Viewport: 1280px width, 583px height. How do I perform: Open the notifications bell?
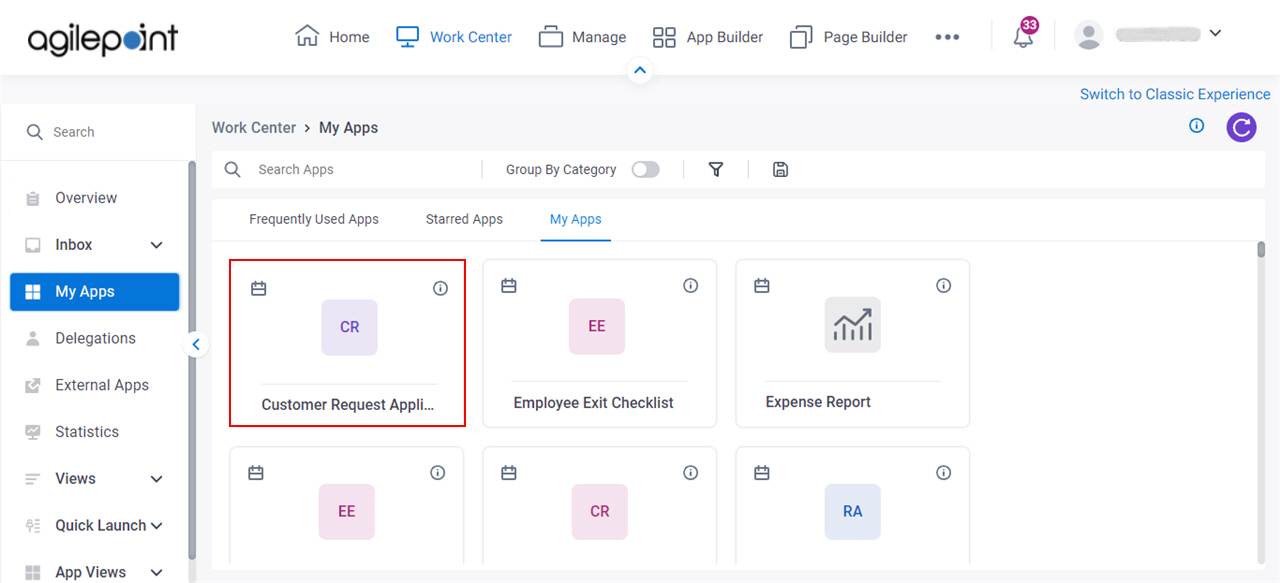click(1023, 38)
